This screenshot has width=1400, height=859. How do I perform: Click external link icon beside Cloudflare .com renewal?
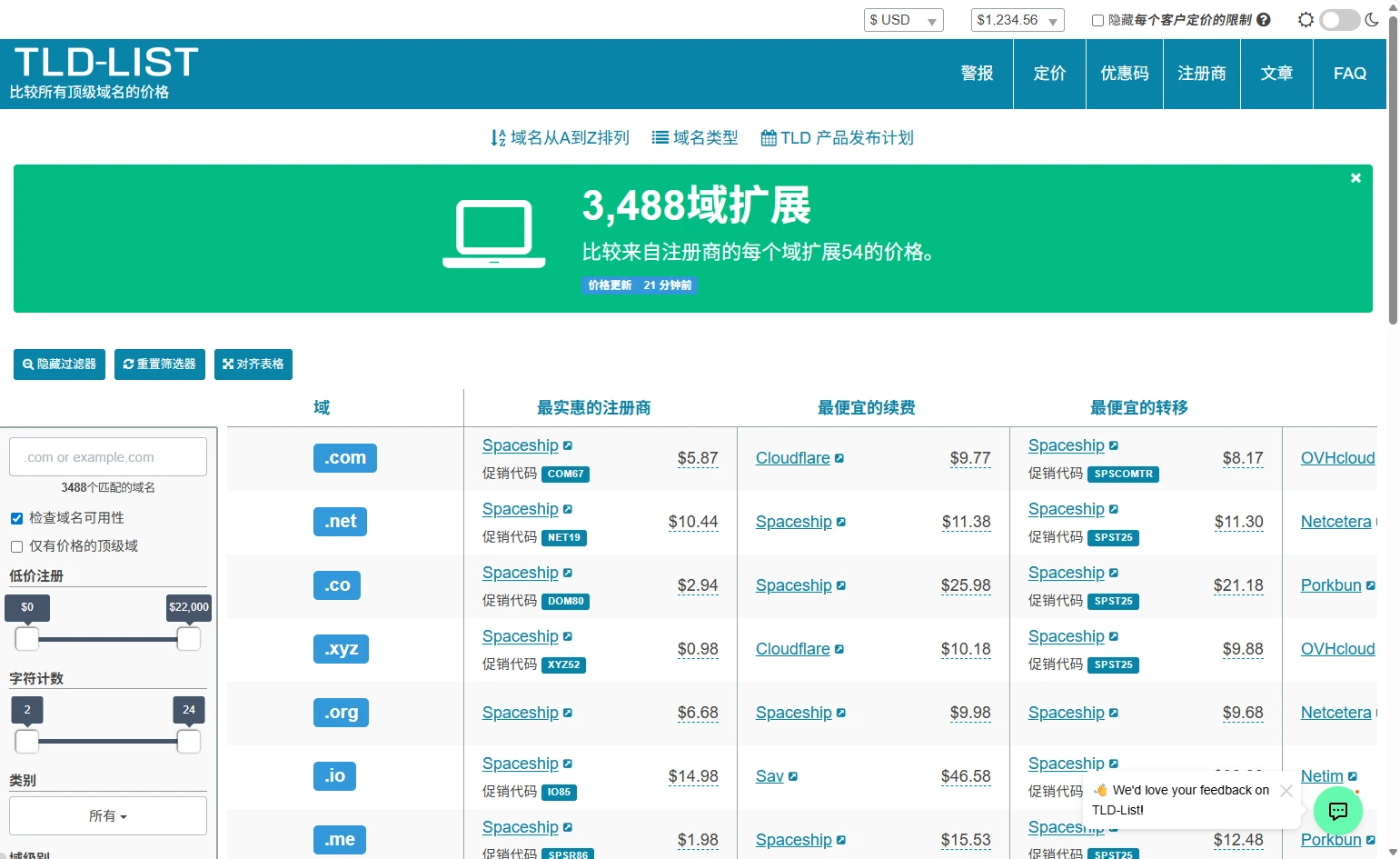pos(839,458)
